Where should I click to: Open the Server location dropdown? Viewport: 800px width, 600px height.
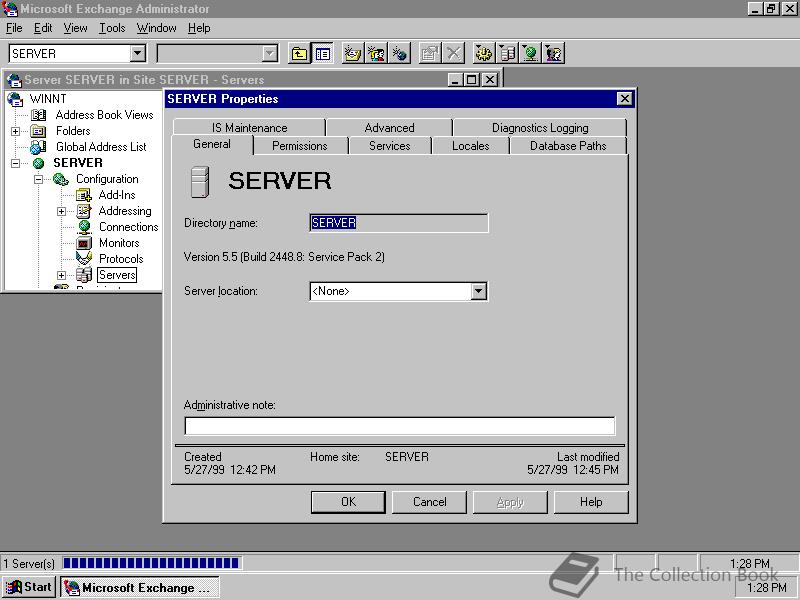(x=479, y=291)
